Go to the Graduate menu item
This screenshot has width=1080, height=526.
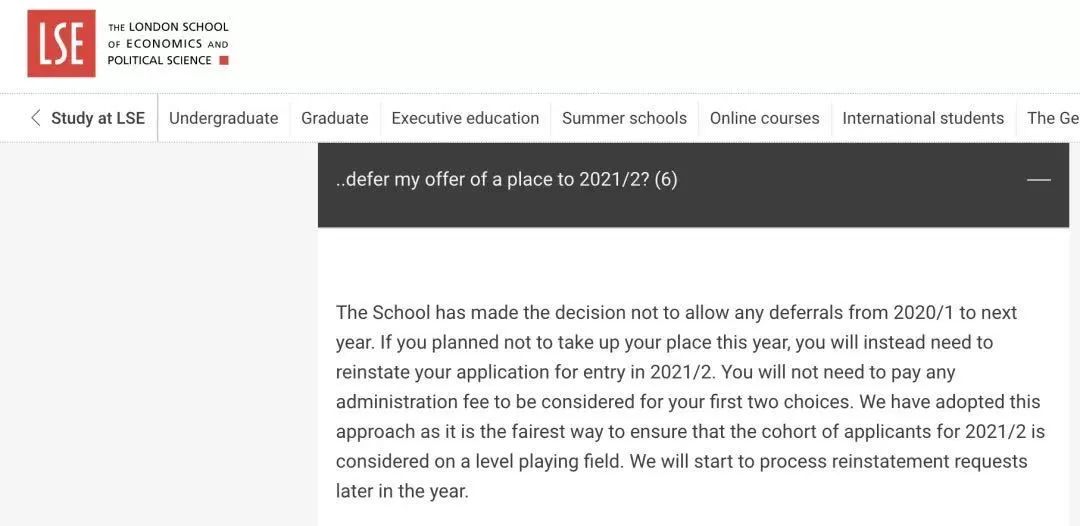334,118
